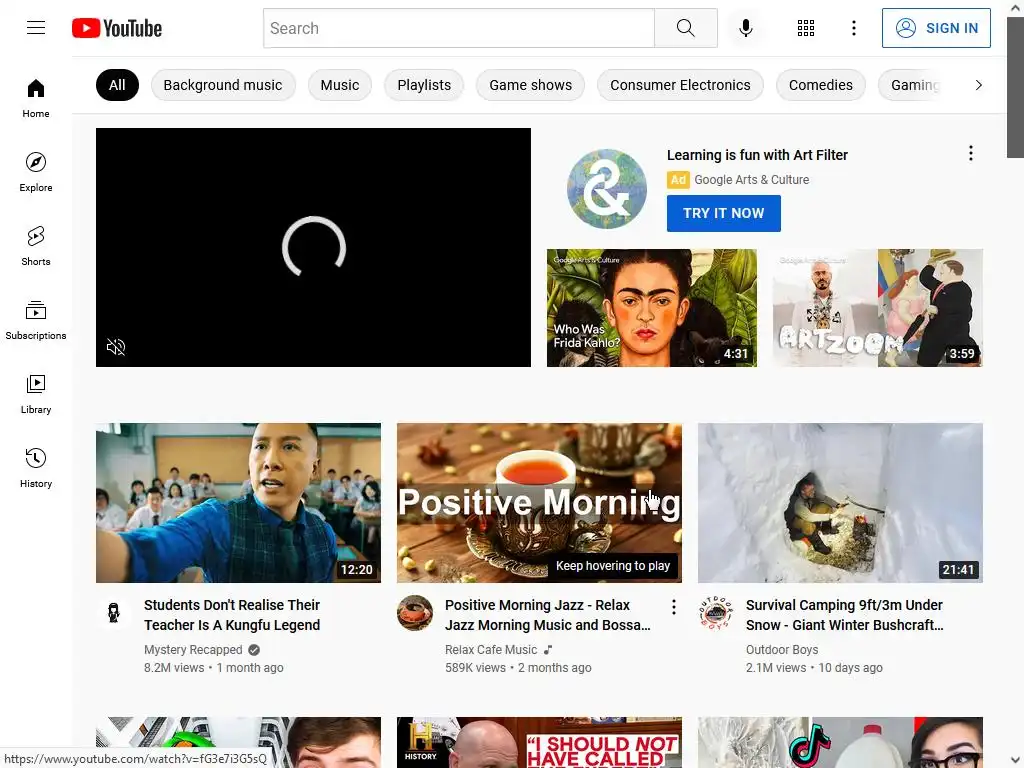Select the Playlists filter chip
The height and width of the screenshot is (768, 1024).
coord(424,85)
